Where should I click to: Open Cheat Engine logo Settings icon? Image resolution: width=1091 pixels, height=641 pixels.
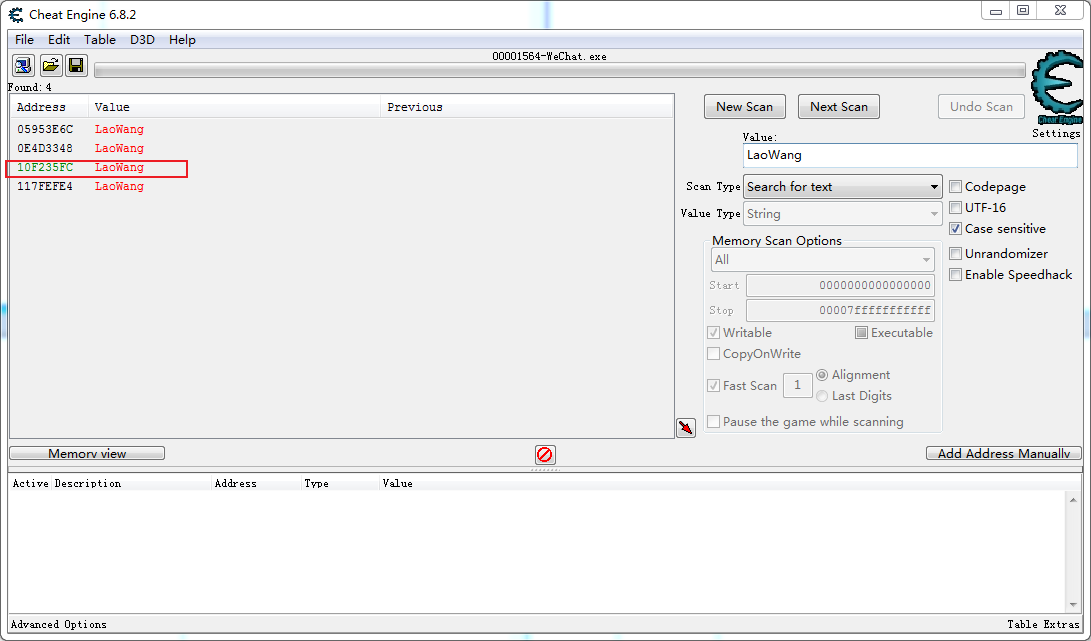click(1058, 88)
